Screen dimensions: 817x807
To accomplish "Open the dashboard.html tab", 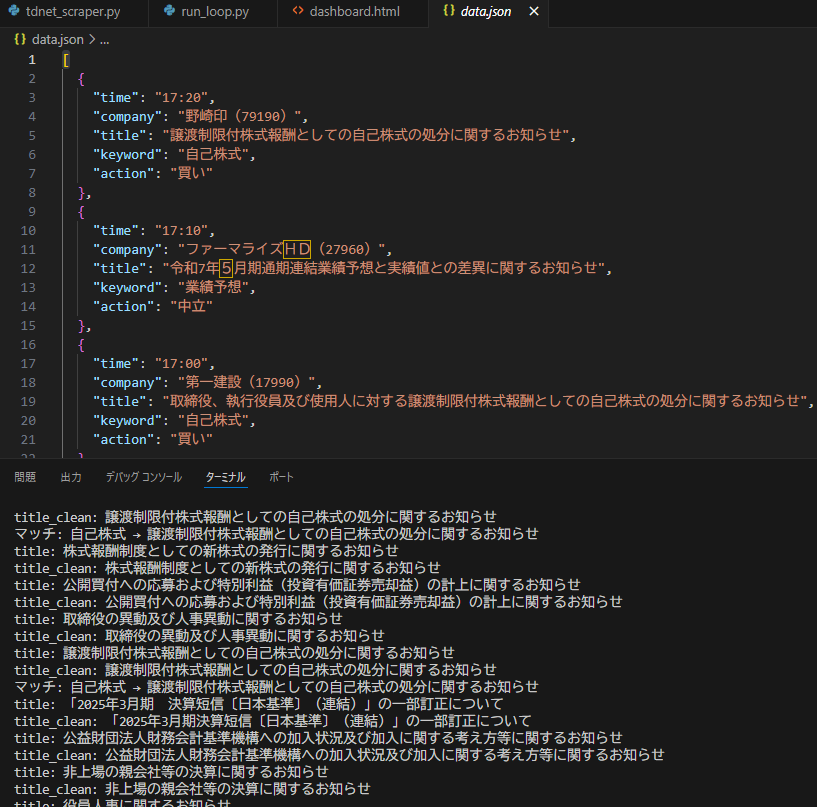I will tap(353, 11).
